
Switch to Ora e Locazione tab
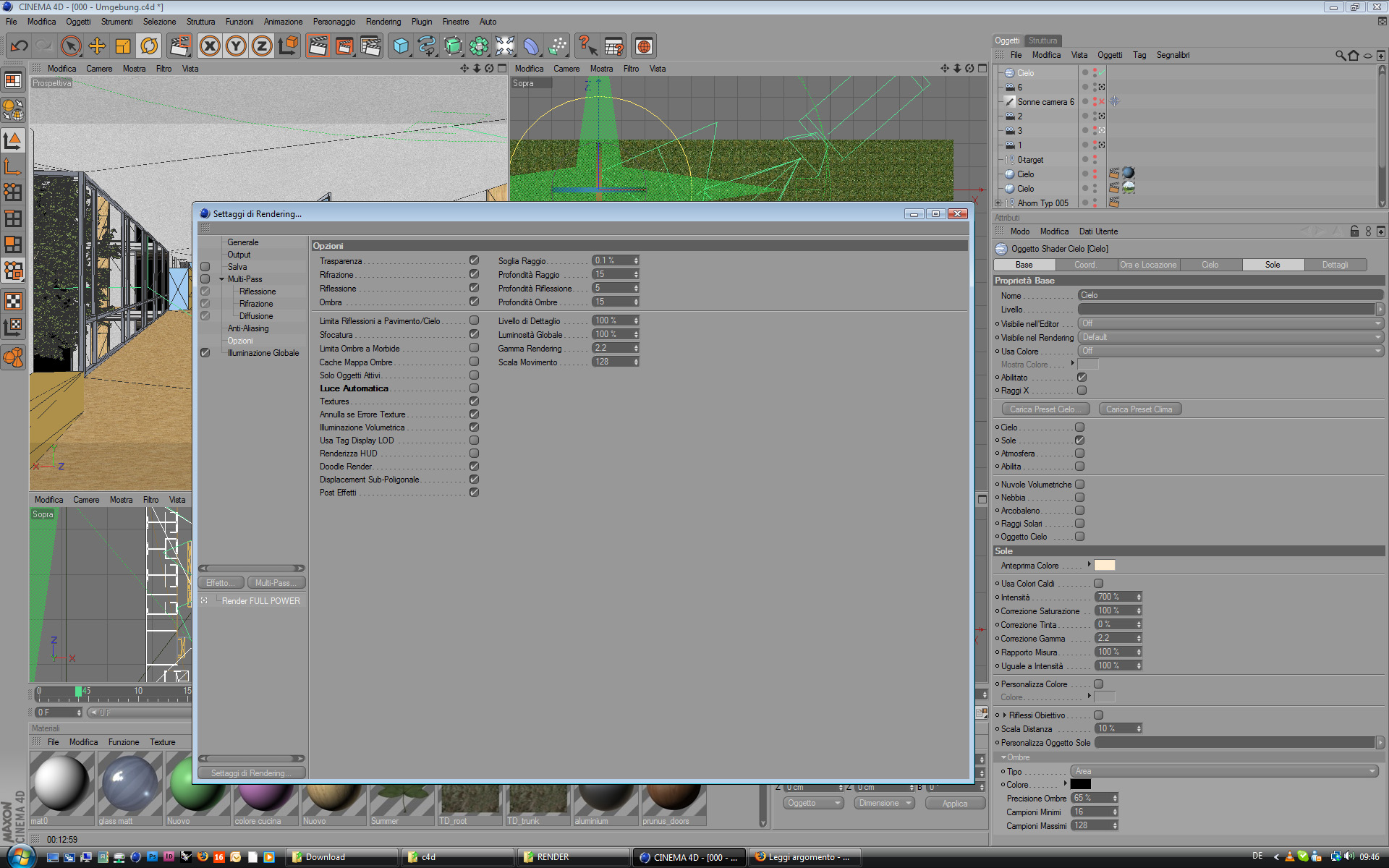click(1148, 265)
